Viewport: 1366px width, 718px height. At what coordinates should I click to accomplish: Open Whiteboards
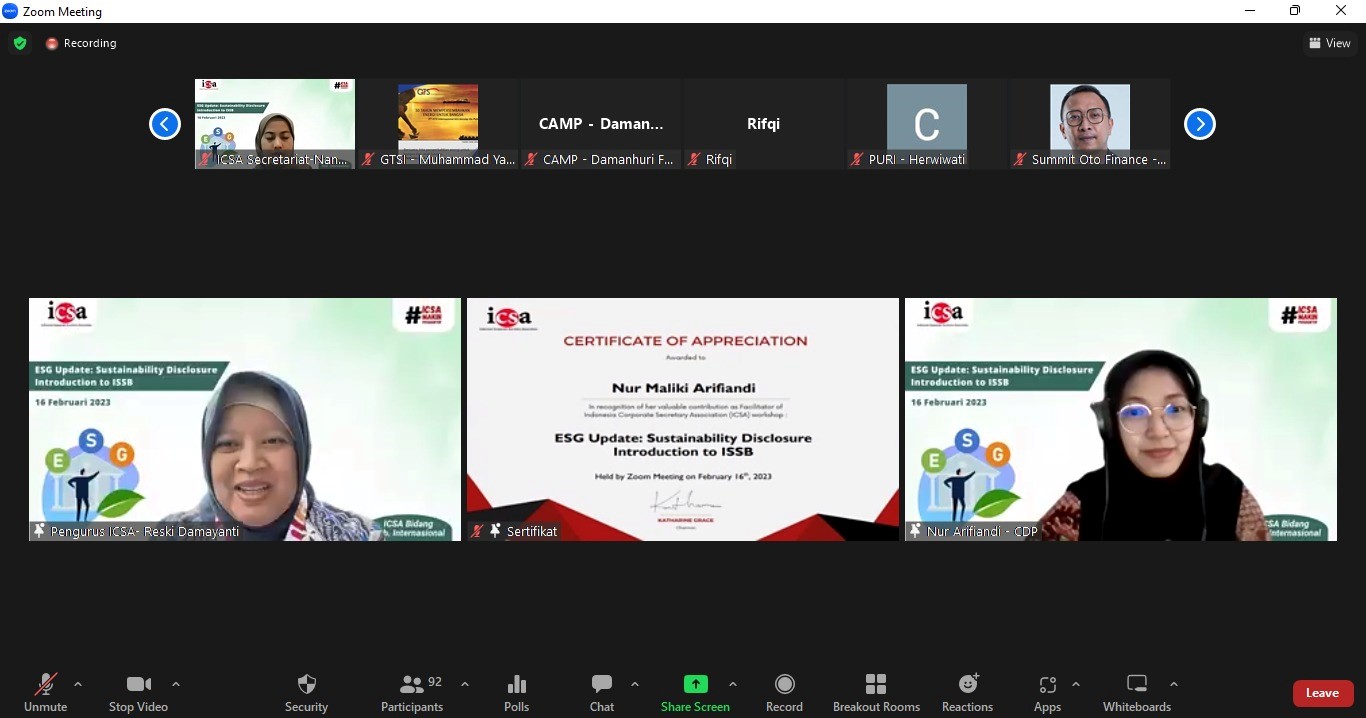1137,692
